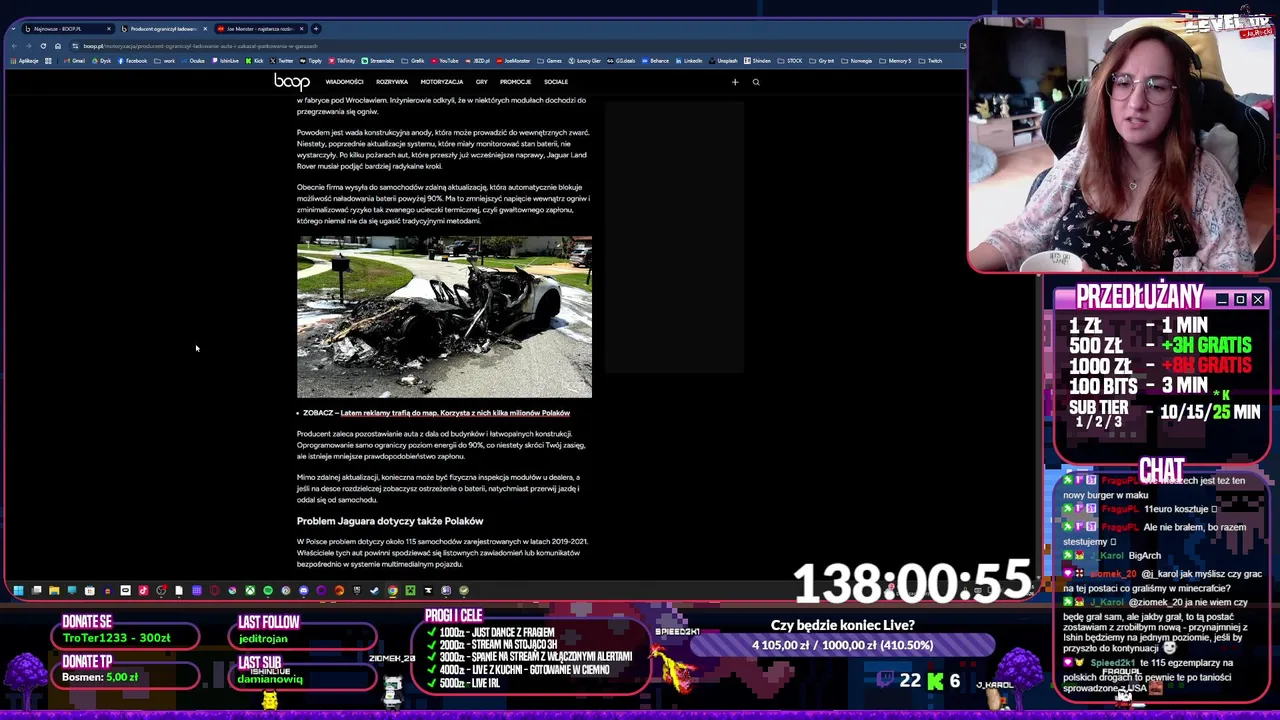
Task: Go to browser home with the house icon
Action: tap(58, 46)
